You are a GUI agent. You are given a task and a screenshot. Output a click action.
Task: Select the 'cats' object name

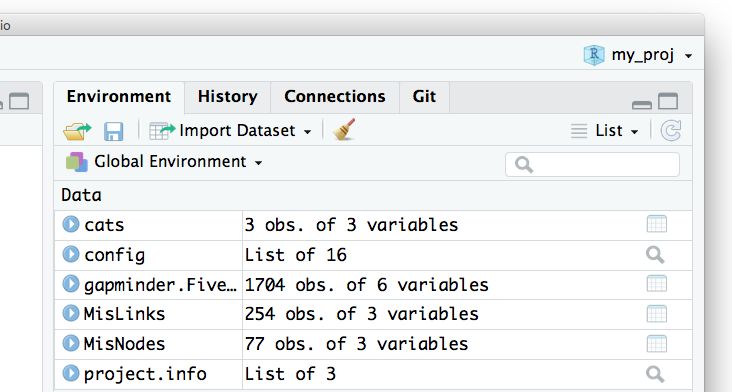coord(104,225)
